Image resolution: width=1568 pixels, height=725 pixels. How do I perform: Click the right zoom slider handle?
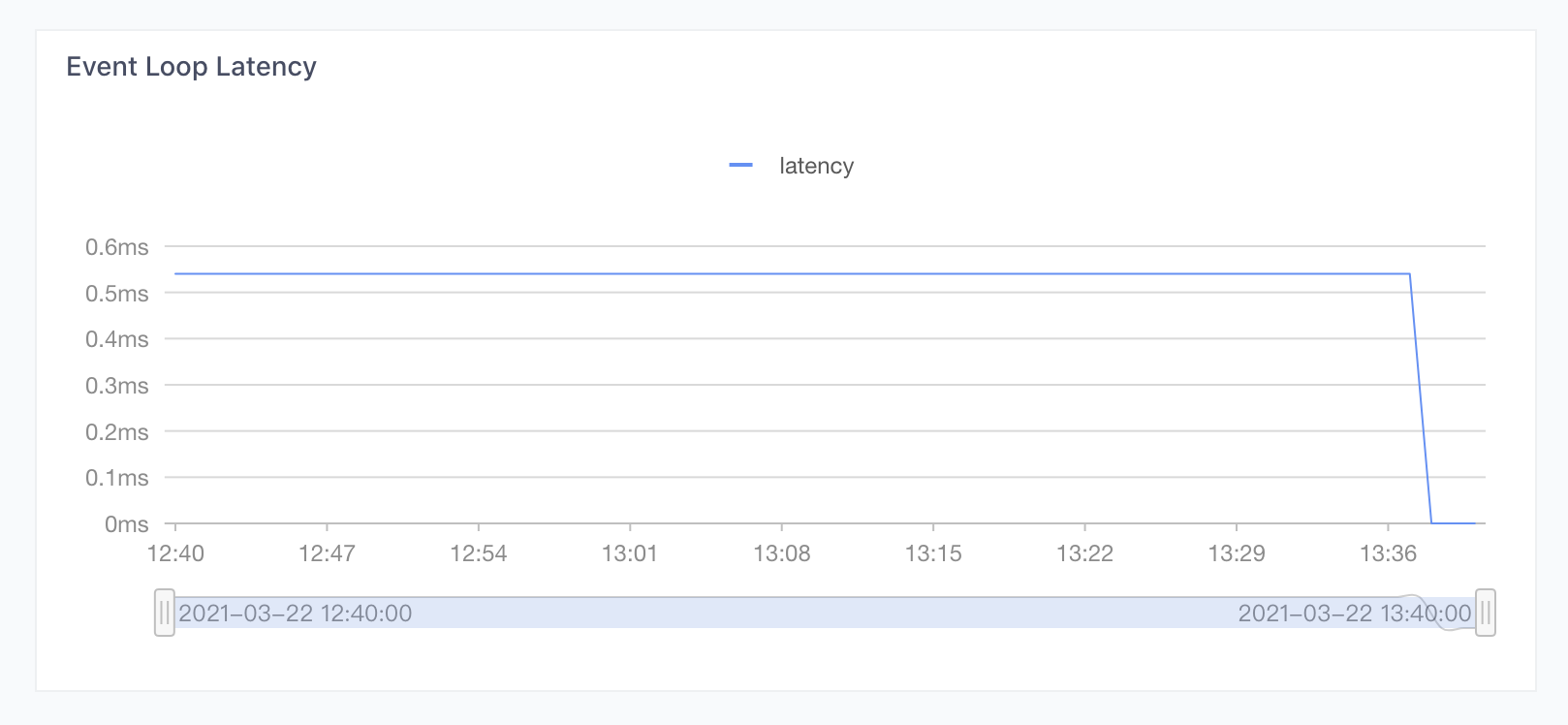[x=1485, y=613]
